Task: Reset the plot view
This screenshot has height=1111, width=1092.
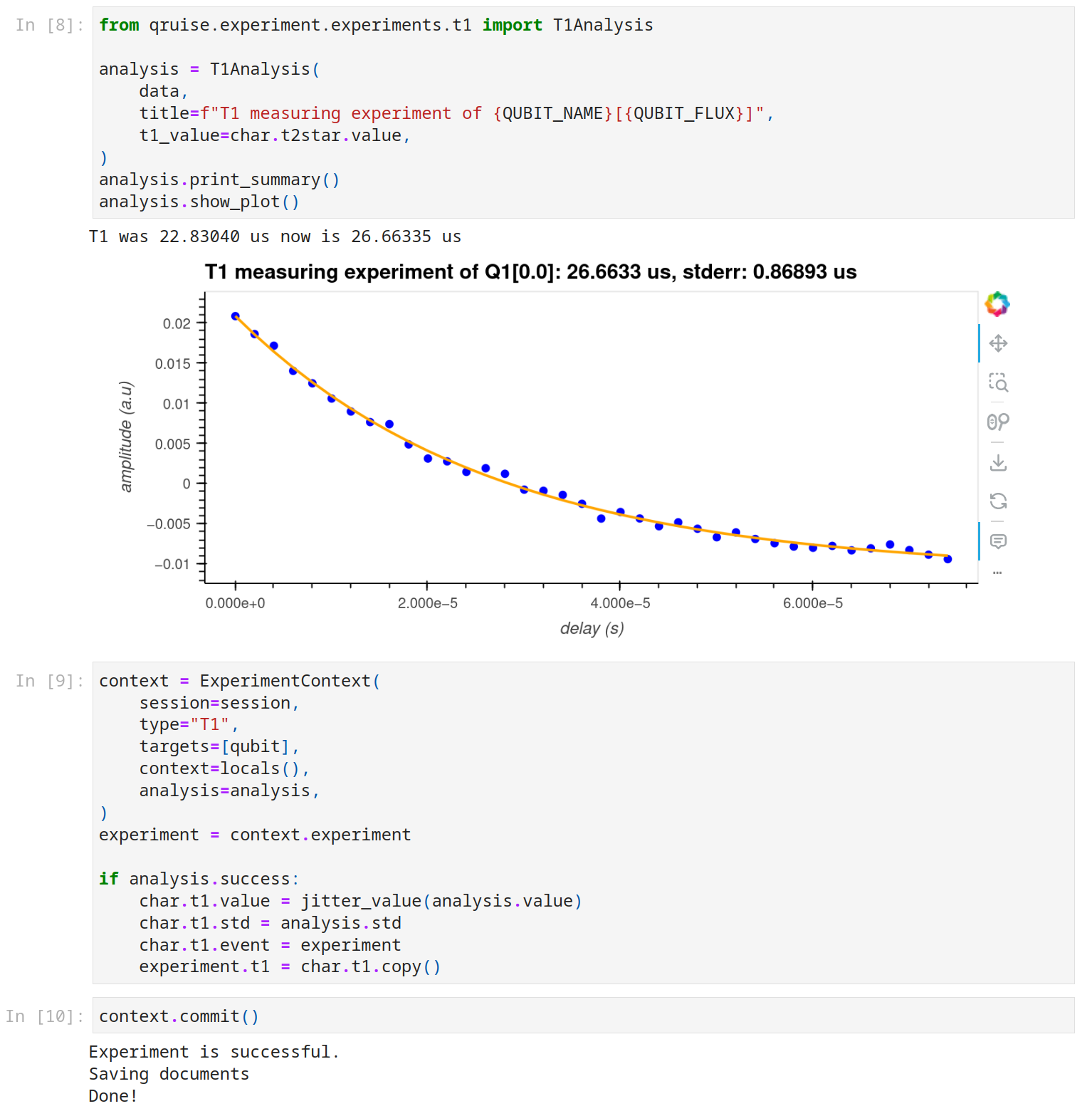Action: point(998,501)
